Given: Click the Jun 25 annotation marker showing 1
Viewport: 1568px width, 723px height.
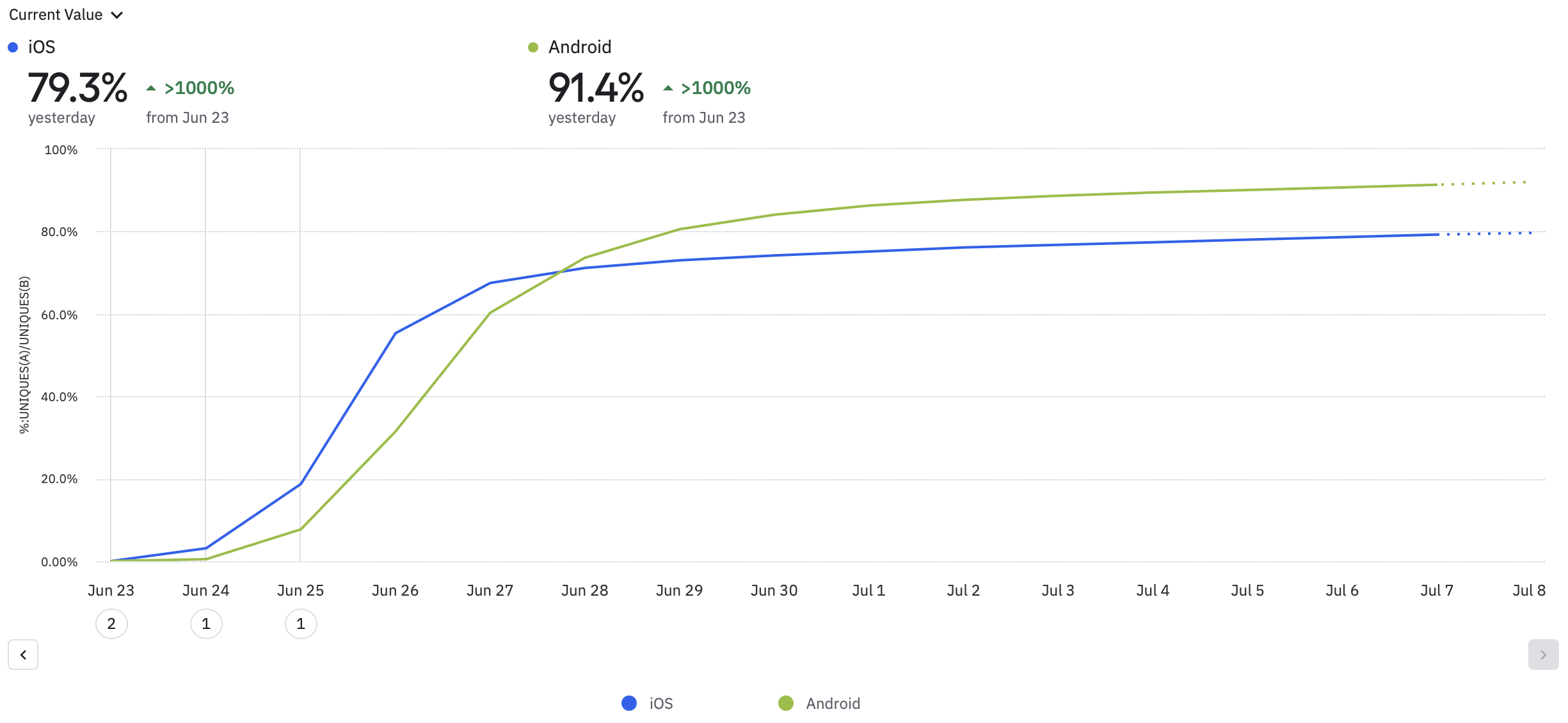Looking at the screenshot, I should click(301, 624).
